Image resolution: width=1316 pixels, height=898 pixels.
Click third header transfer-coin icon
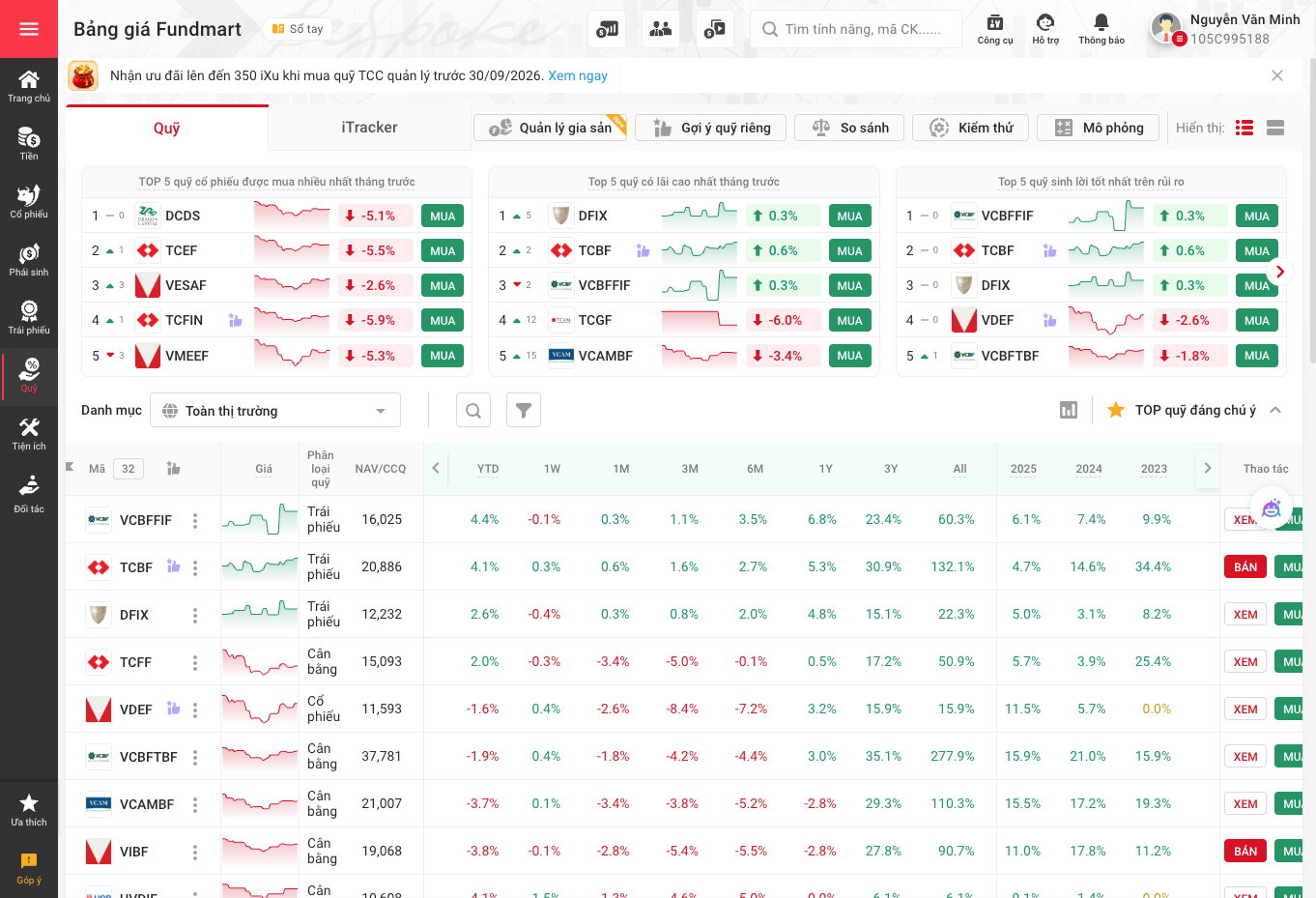(715, 29)
